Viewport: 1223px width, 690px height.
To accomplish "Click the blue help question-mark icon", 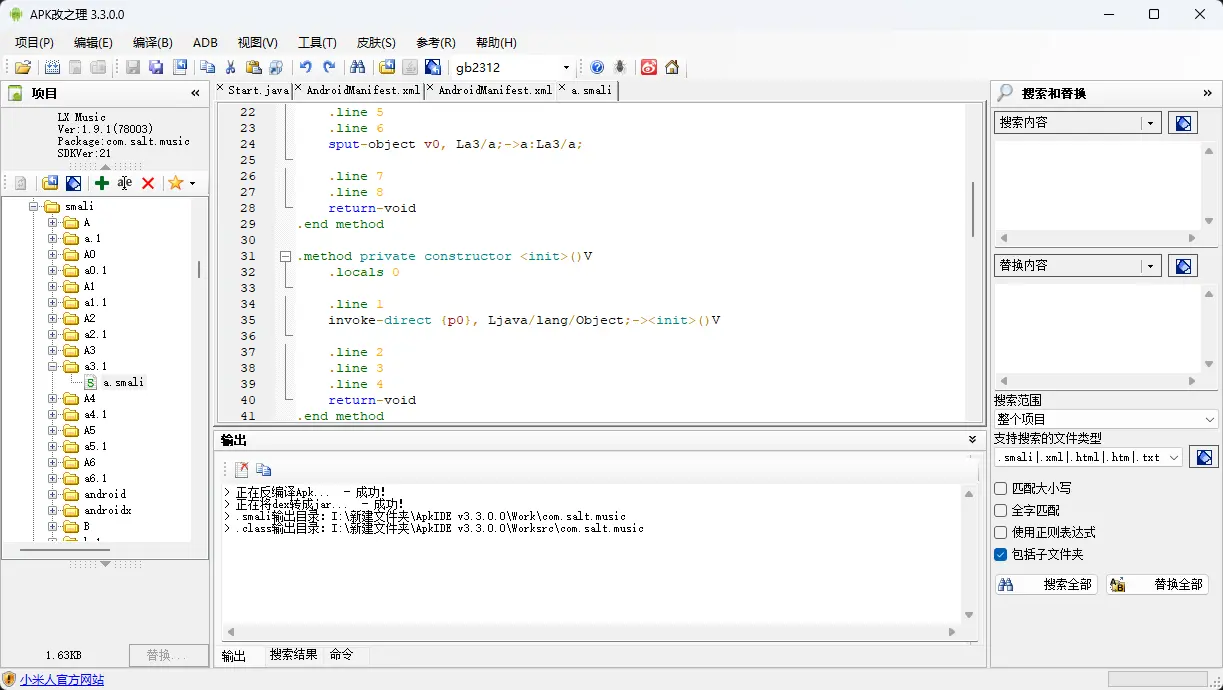I will coord(597,67).
